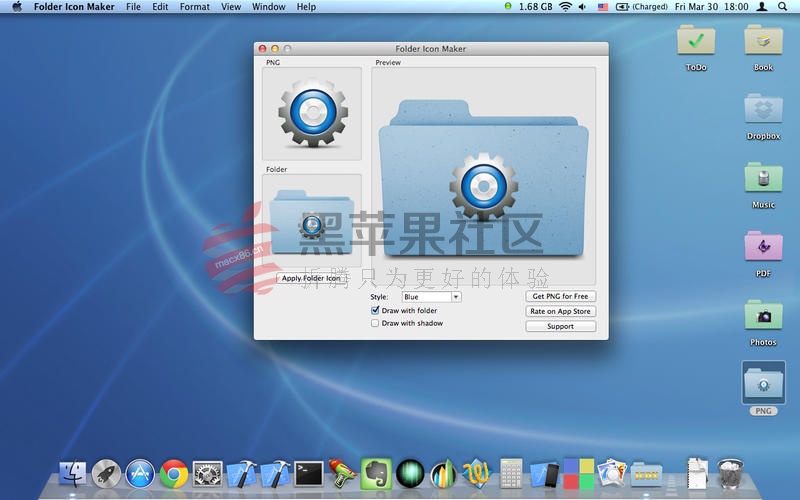Click the 1.68 GB memory indicator
The height and width of the screenshot is (500, 800).
point(529,7)
